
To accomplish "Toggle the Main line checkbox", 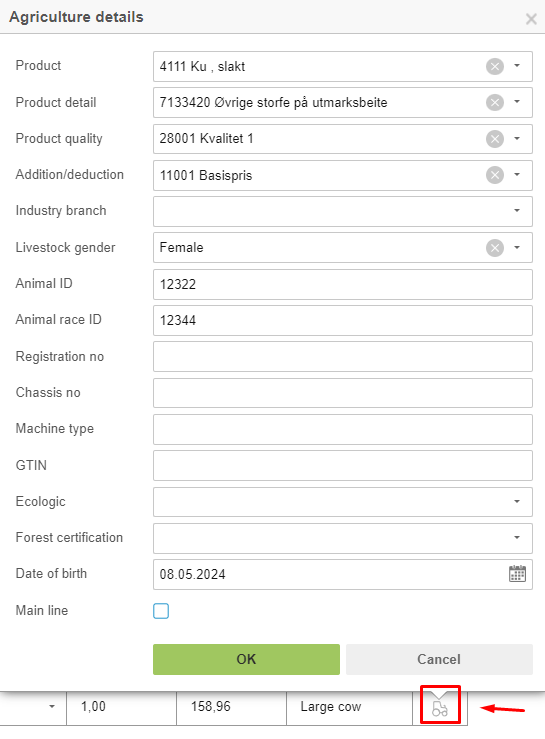I will point(161,610).
